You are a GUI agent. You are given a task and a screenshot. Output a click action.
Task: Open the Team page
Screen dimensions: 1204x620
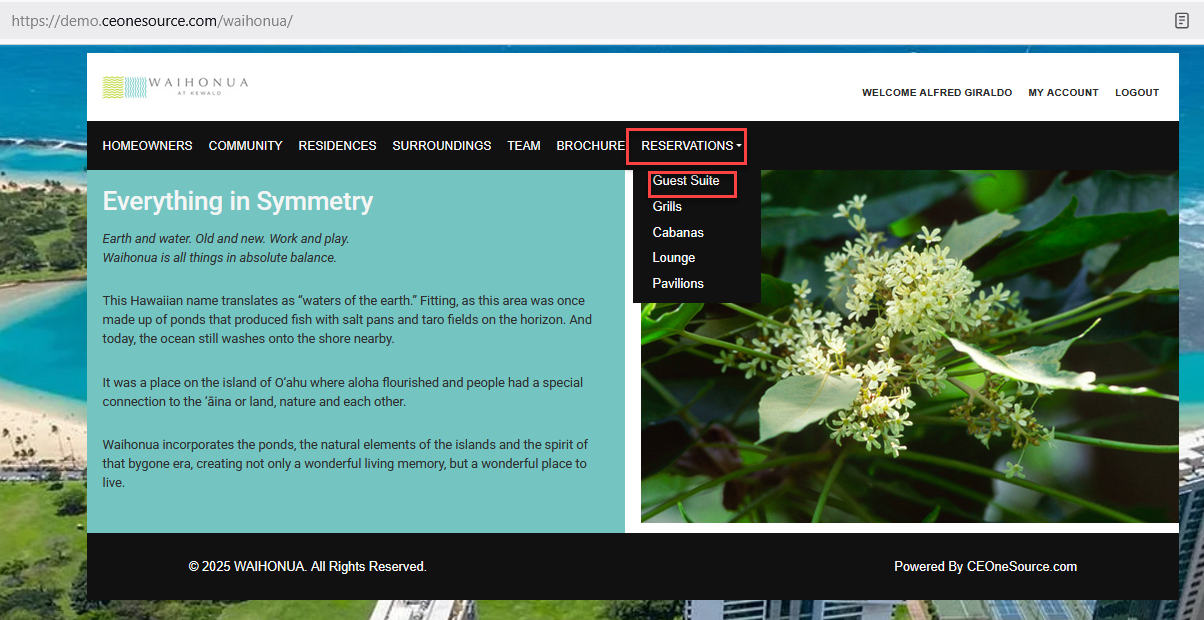click(523, 146)
